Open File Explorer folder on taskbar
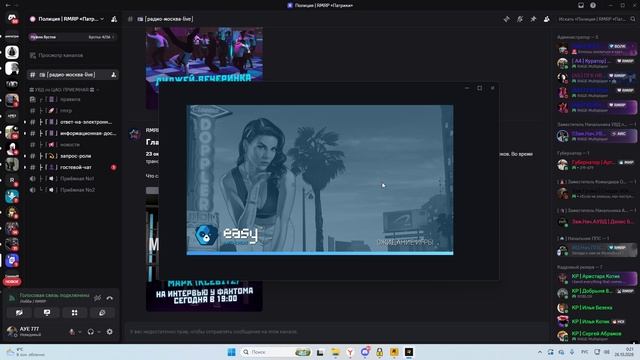The image size is (640, 360). 335,352
